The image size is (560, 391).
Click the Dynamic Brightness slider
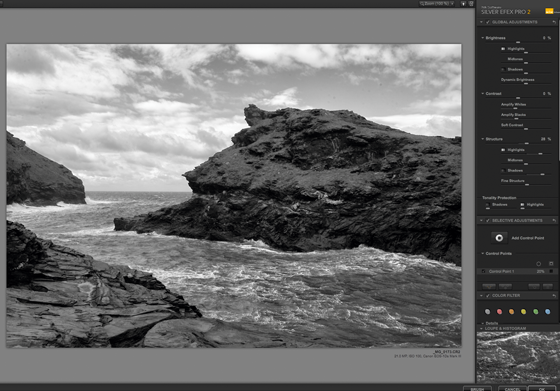526,84
